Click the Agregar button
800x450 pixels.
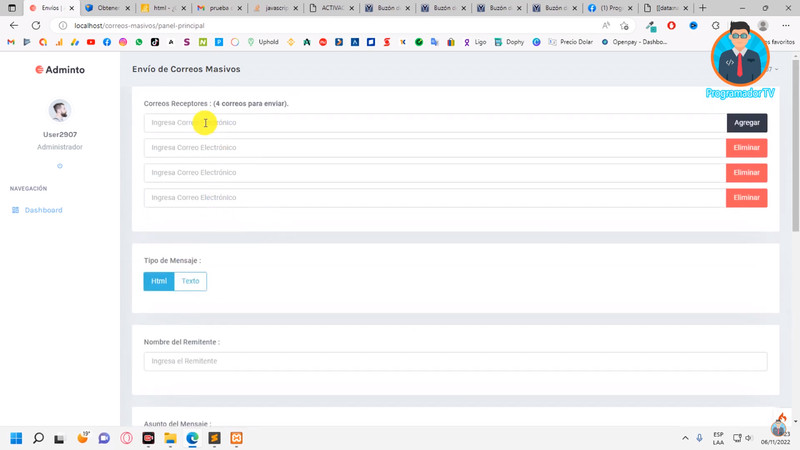[746, 123]
